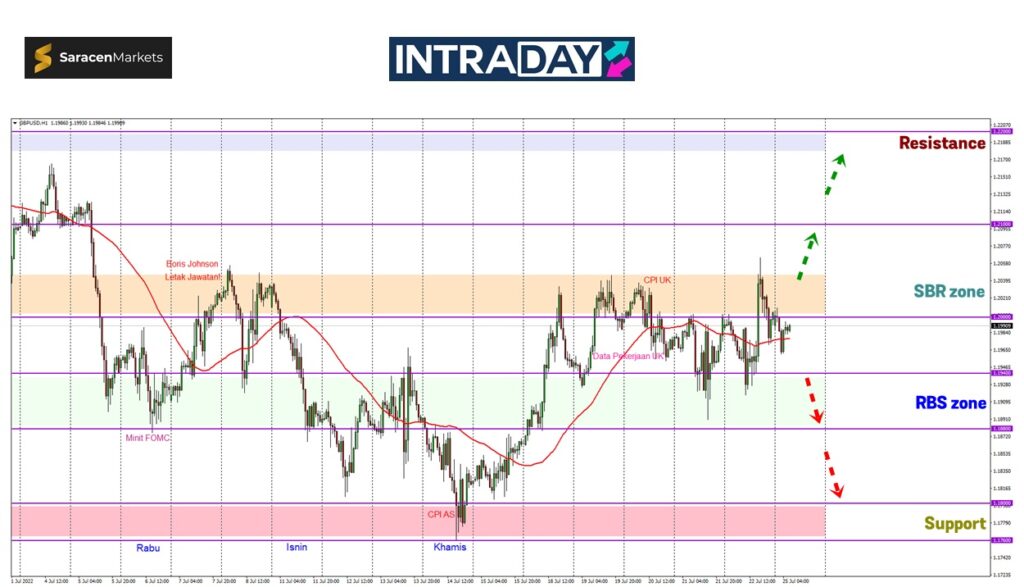The image size is (1024, 587).
Task: Select the SBR zone label
Action: coord(949,291)
